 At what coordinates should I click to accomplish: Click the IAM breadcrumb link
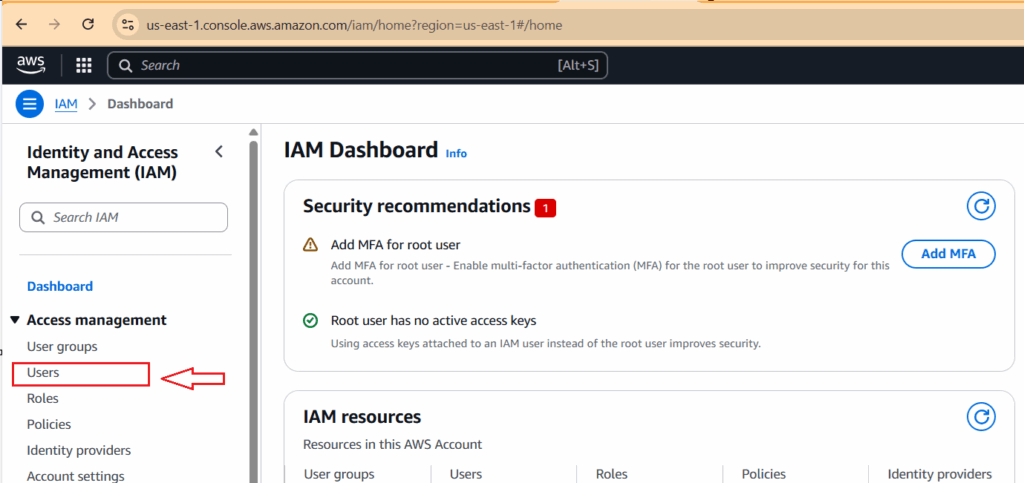[x=66, y=104]
